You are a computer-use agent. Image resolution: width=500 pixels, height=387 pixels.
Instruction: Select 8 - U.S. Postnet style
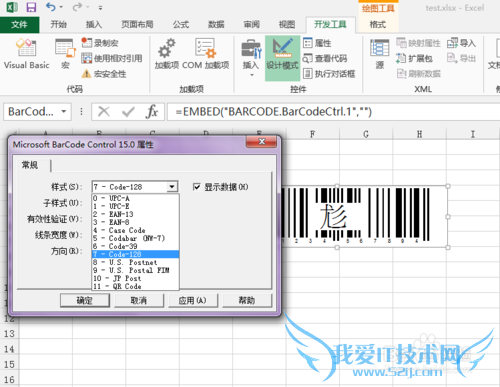(136, 262)
